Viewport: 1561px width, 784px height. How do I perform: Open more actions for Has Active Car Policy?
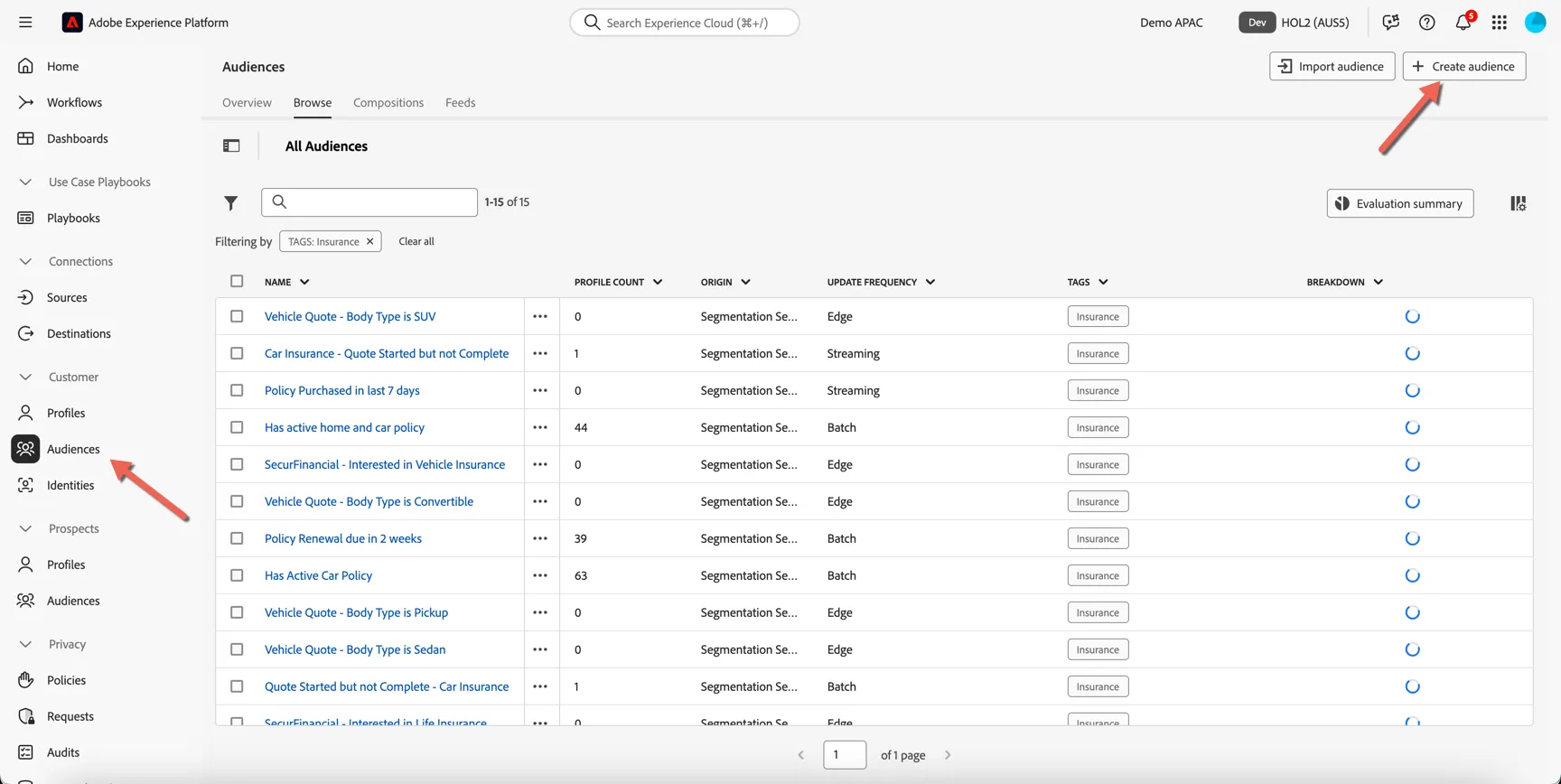540,575
